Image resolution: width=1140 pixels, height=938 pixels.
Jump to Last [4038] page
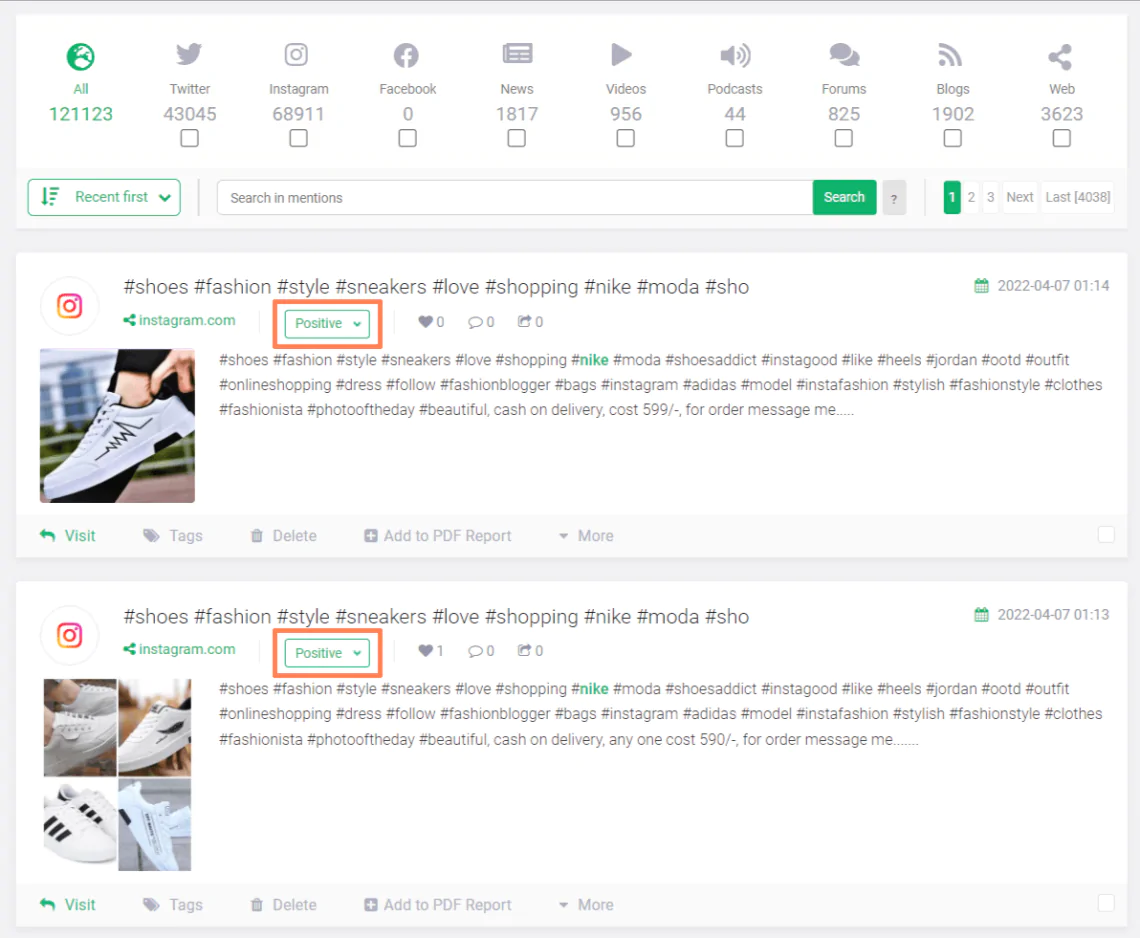pos(1077,197)
